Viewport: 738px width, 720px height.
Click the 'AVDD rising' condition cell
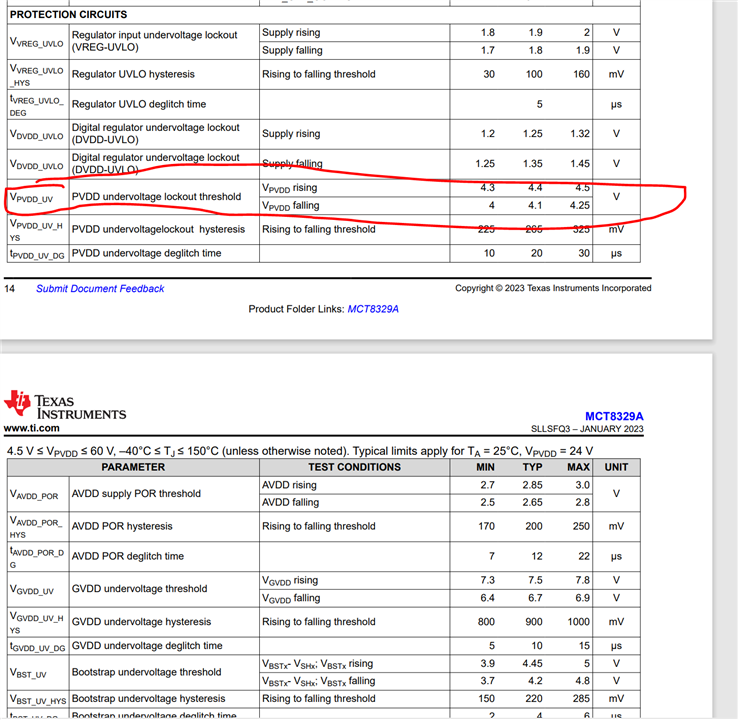[354, 485]
